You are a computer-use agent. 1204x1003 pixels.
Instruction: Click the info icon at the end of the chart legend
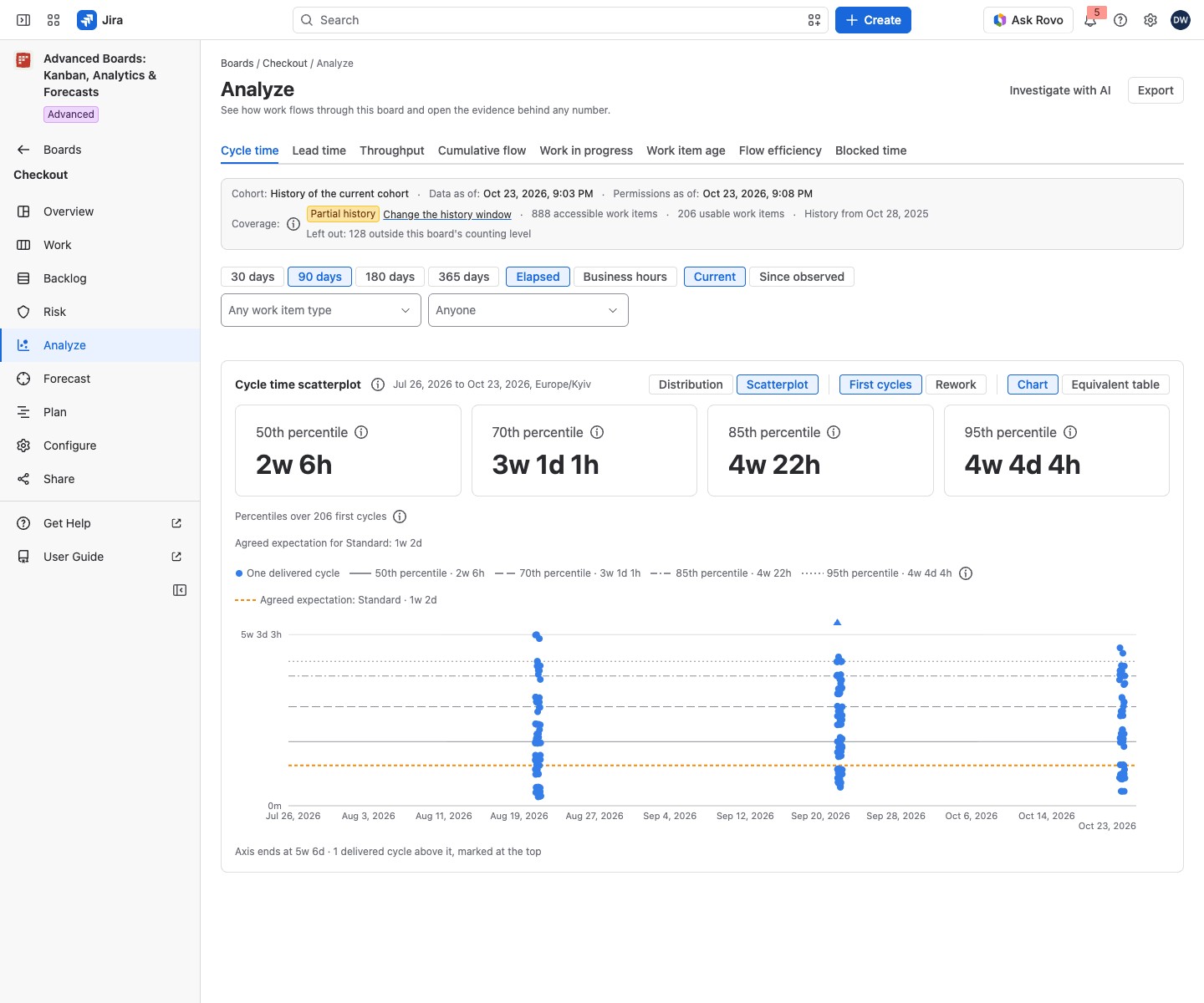click(x=966, y=573)
